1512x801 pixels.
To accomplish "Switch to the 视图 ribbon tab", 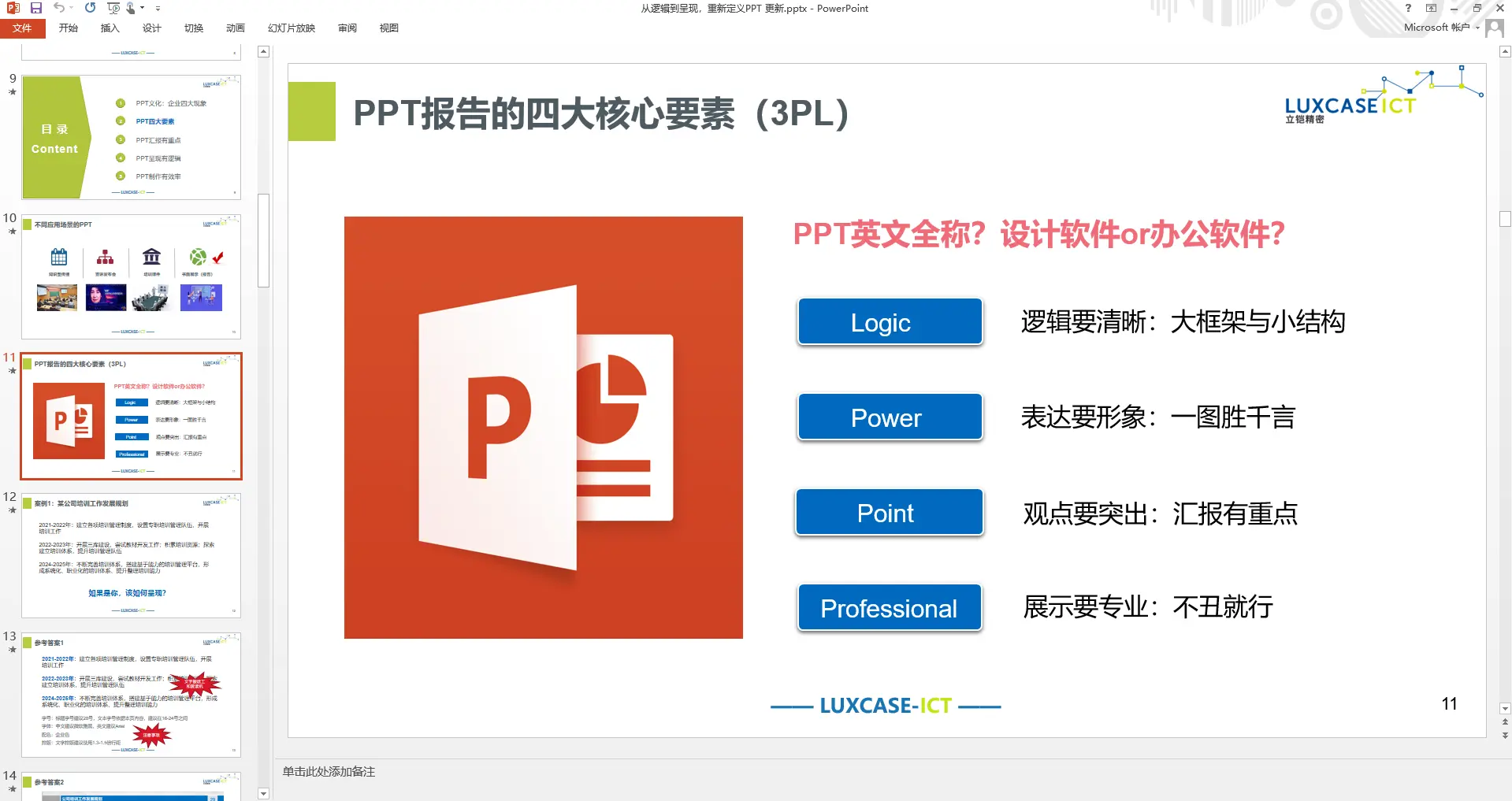I will [x=389, y=28].
